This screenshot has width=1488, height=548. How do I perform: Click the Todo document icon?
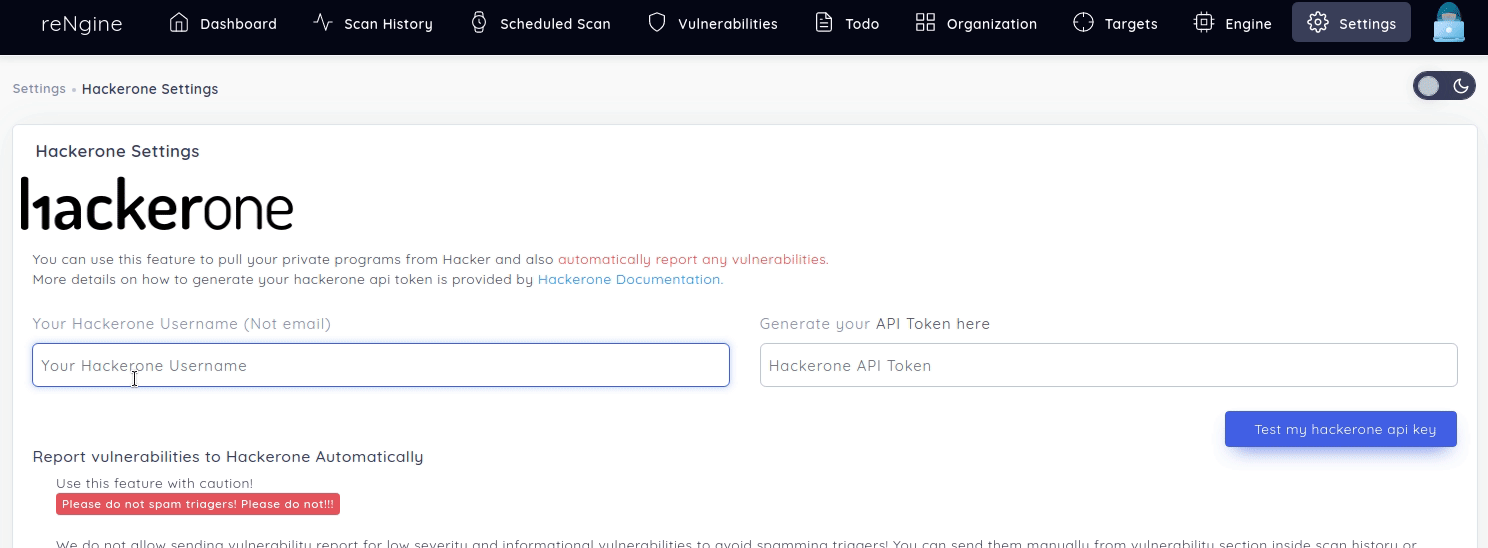click(x=824, y=22)
